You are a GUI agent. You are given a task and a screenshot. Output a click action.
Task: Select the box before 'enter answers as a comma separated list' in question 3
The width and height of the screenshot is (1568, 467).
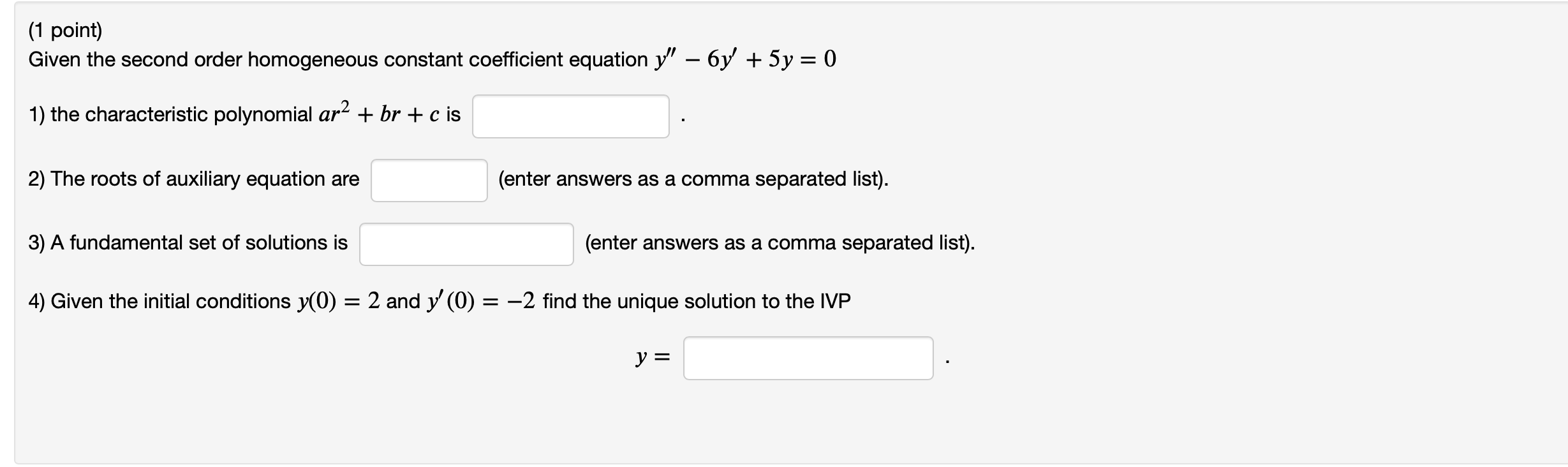click(x=466, y=243)
